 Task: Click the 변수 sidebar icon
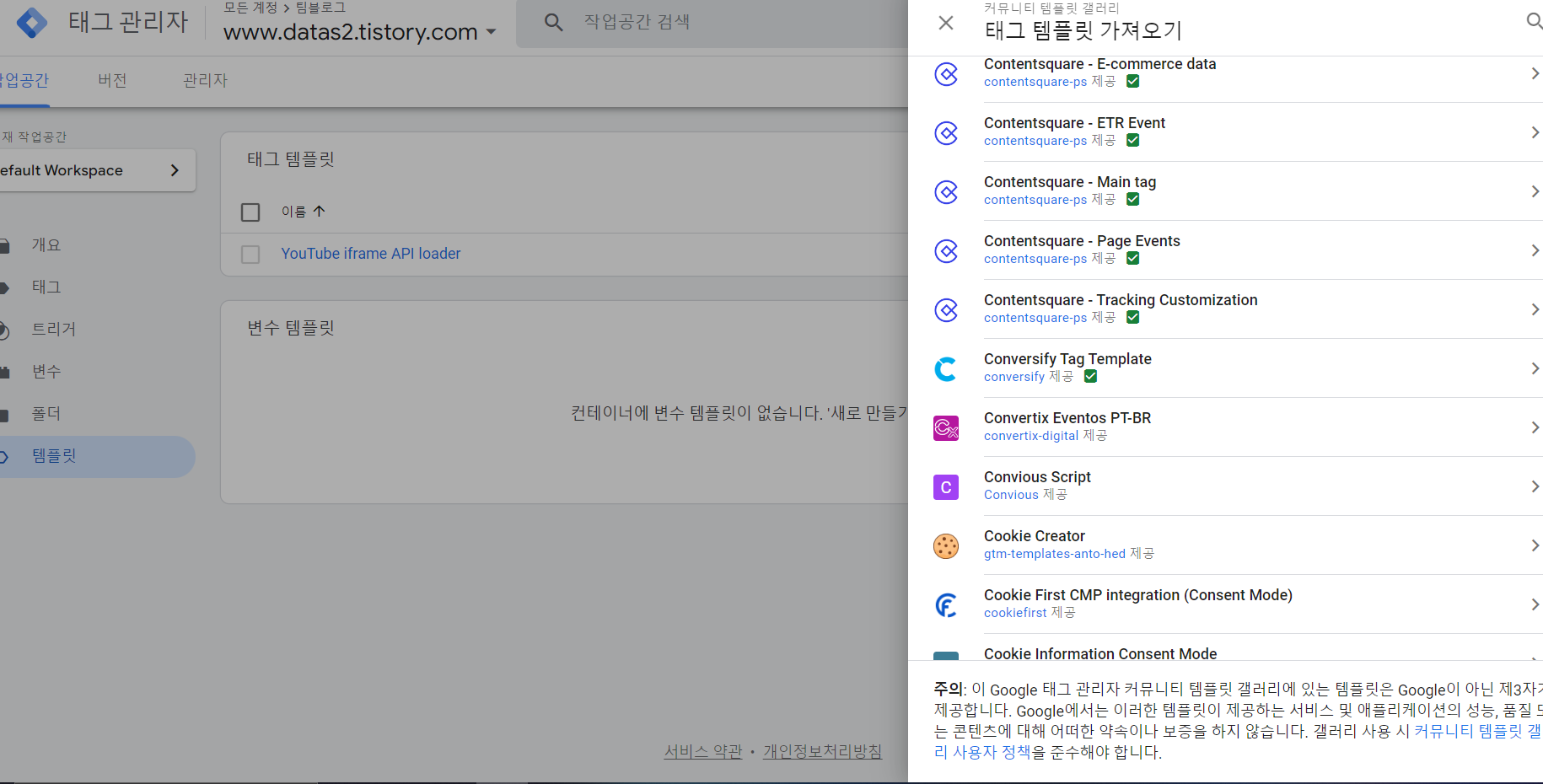click(4, 373)
